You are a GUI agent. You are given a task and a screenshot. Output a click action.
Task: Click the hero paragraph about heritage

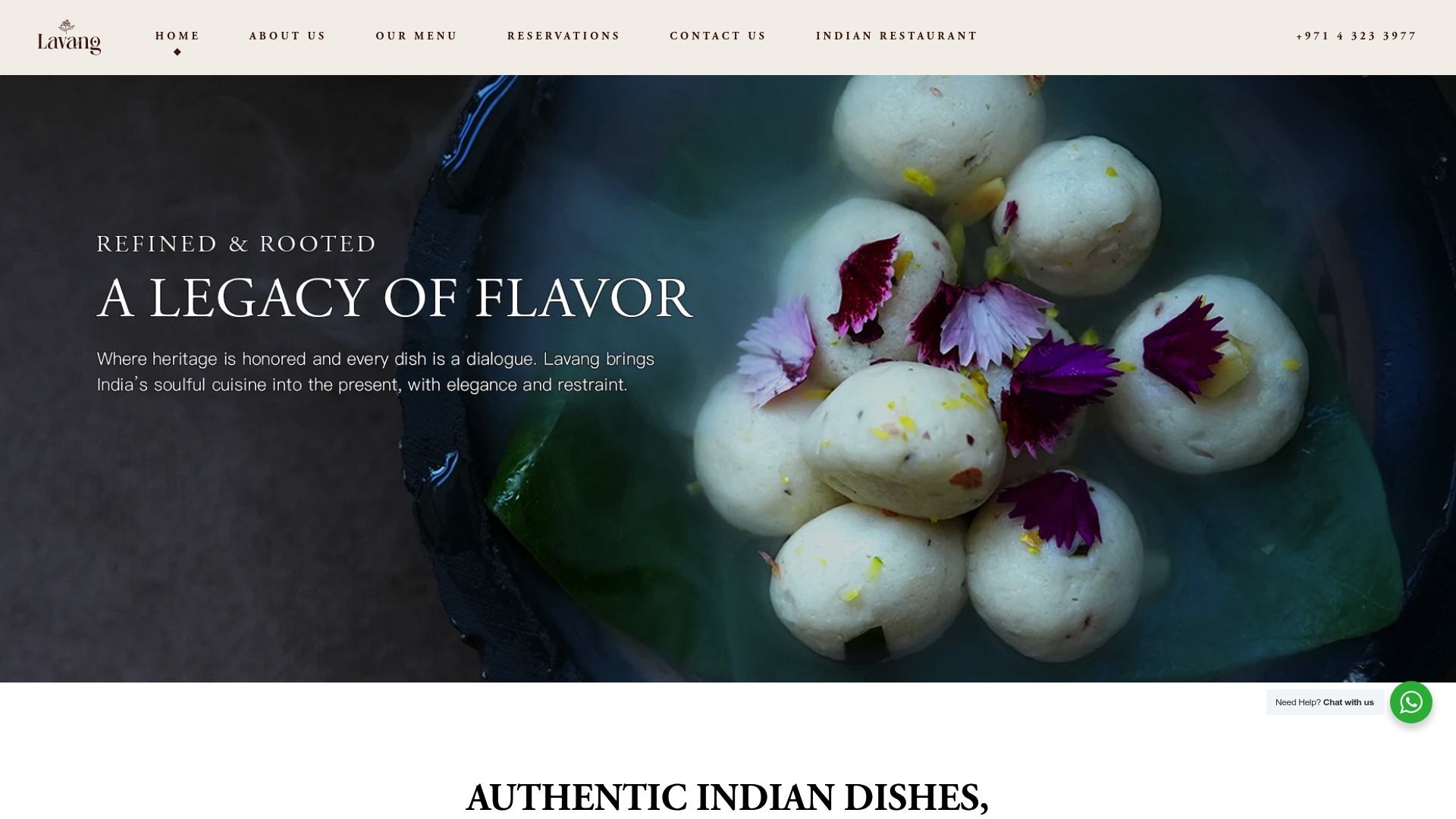(375, 372)
